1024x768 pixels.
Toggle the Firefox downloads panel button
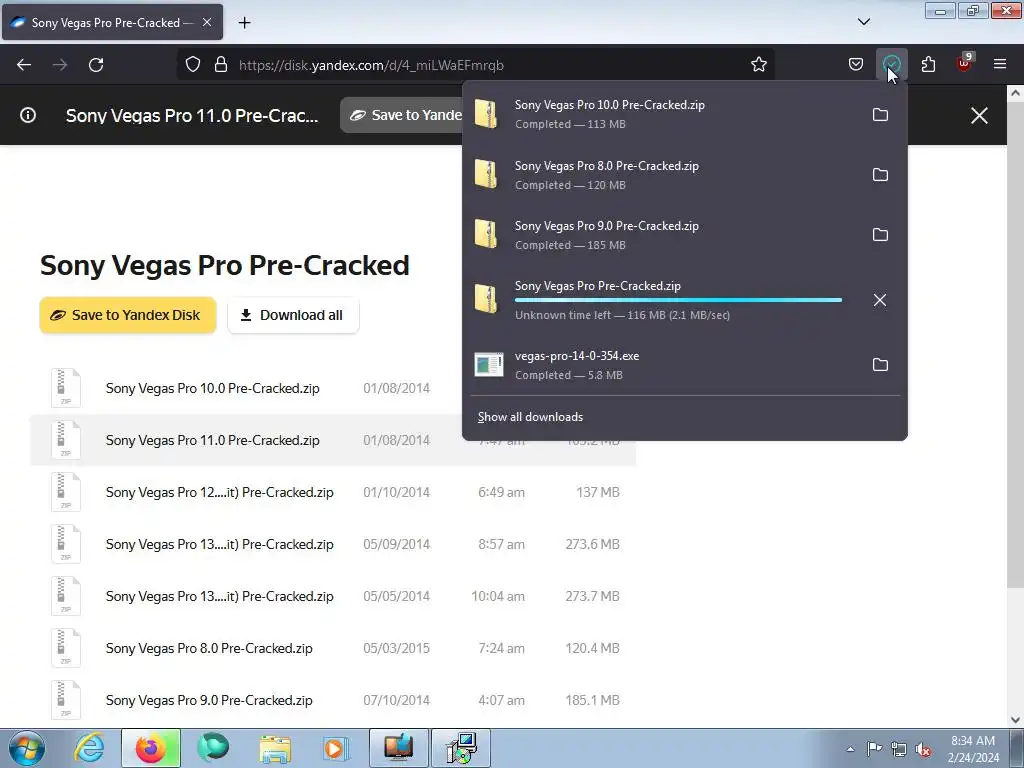pyautogui.click(x=891, y=65)
